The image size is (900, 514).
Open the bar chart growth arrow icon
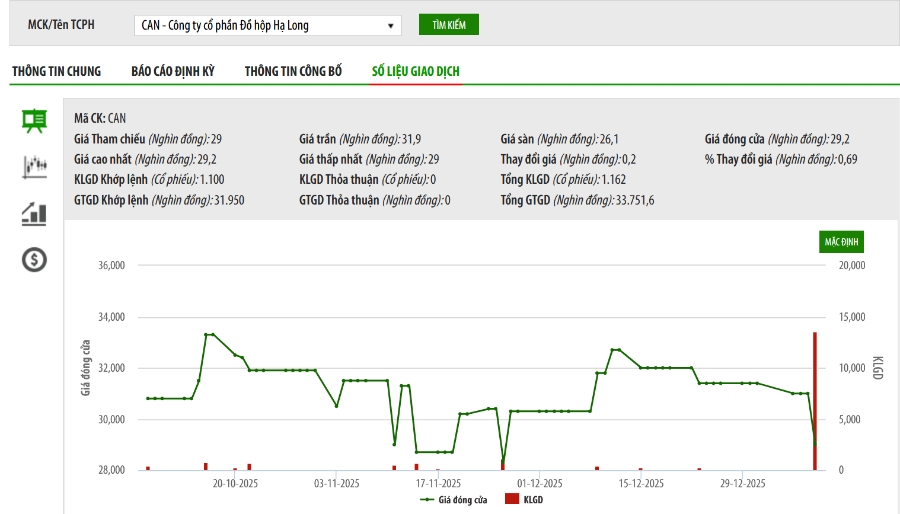pos(34,213)
